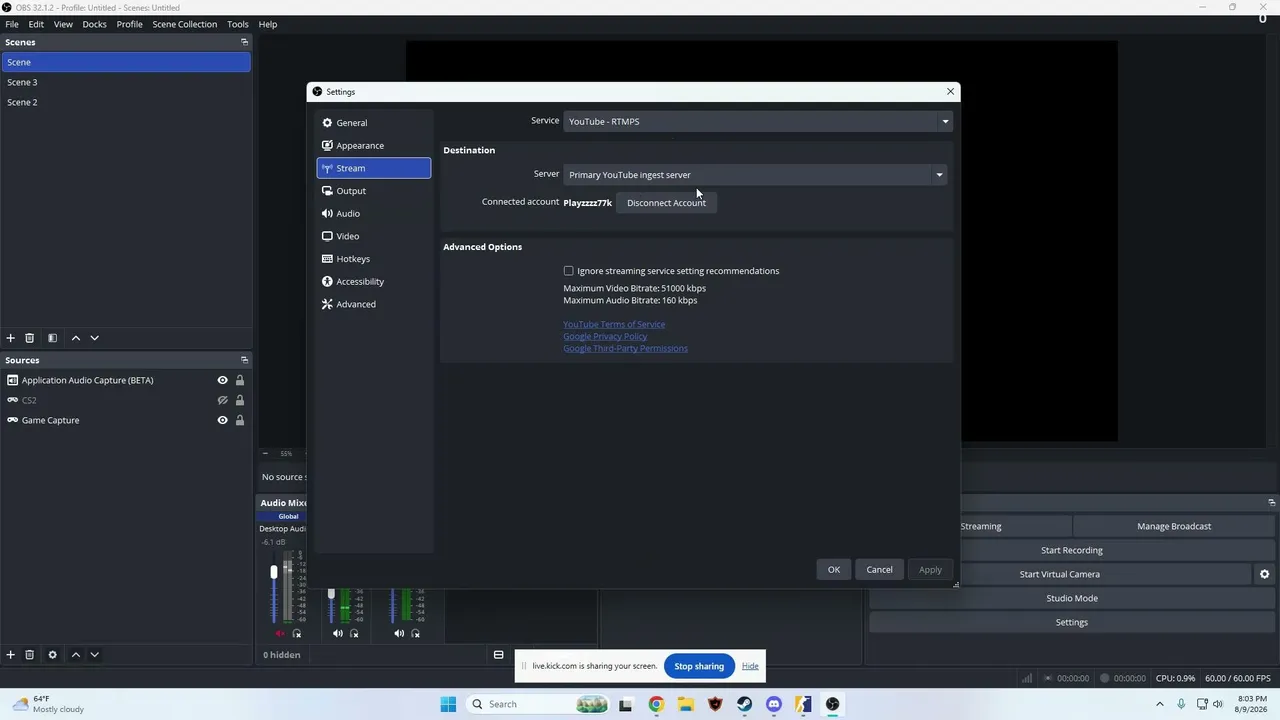Move the source up with the Sources up arrow
The height and width of the screenshot is (720, 1280).
tap(75, 655)
